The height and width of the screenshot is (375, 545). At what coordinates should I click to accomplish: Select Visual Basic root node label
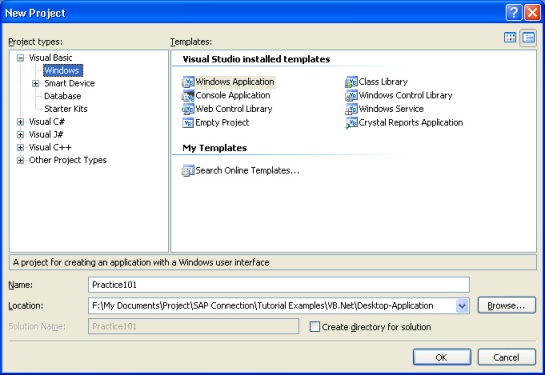tap(50, 58)
